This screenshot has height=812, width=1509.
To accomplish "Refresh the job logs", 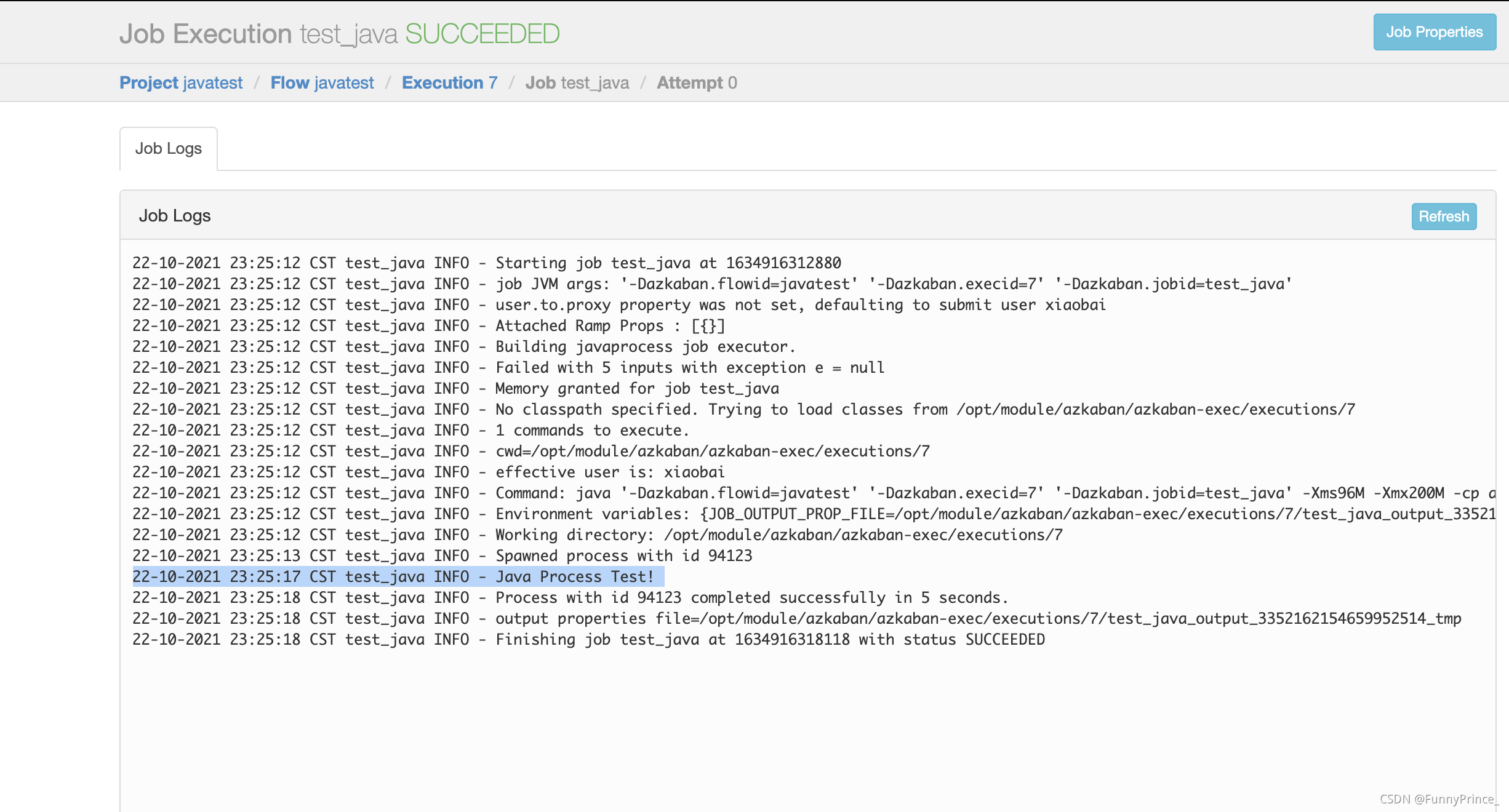I will [1444, 217].
